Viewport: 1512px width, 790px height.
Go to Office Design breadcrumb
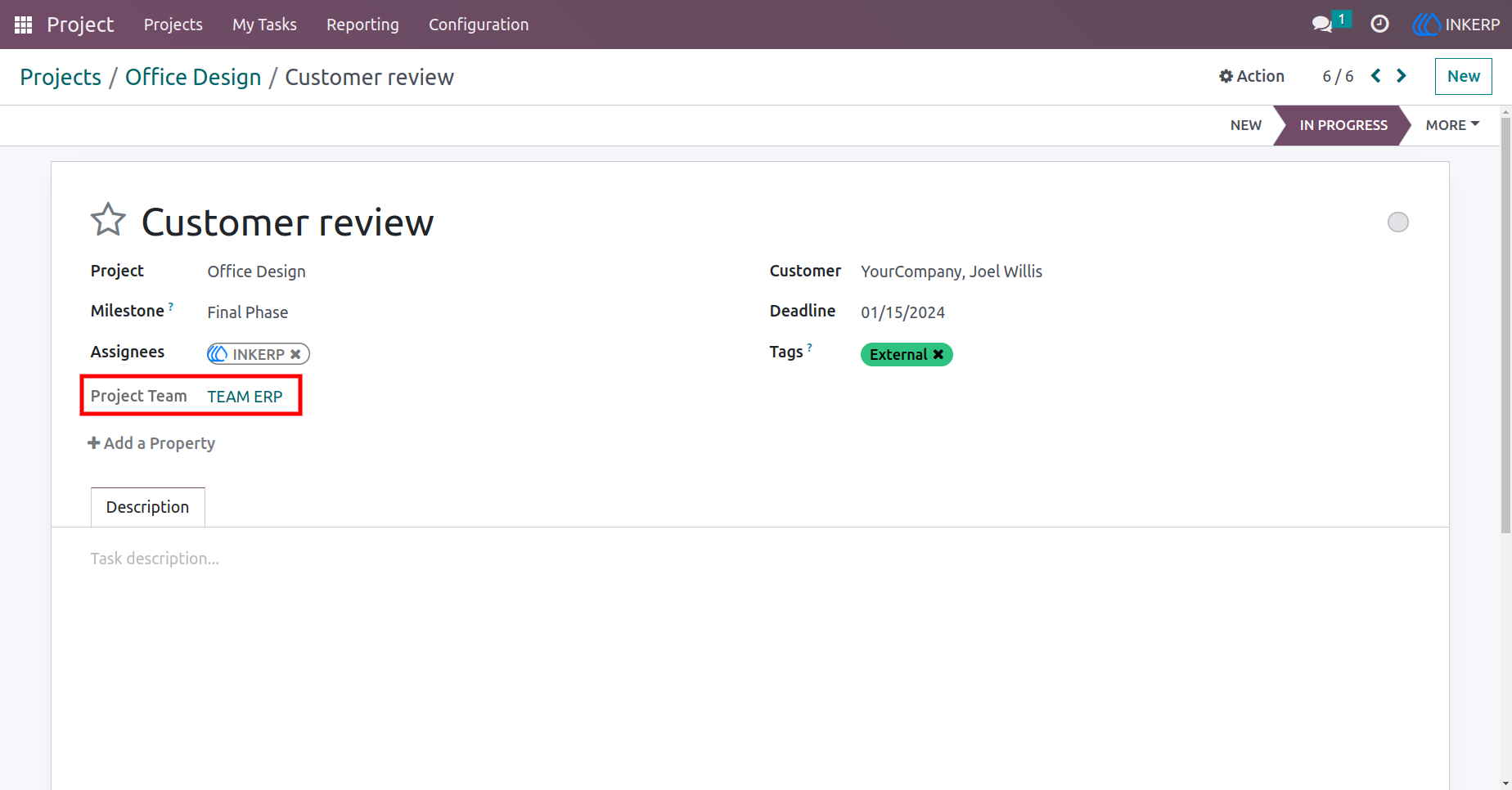point(193,77)
